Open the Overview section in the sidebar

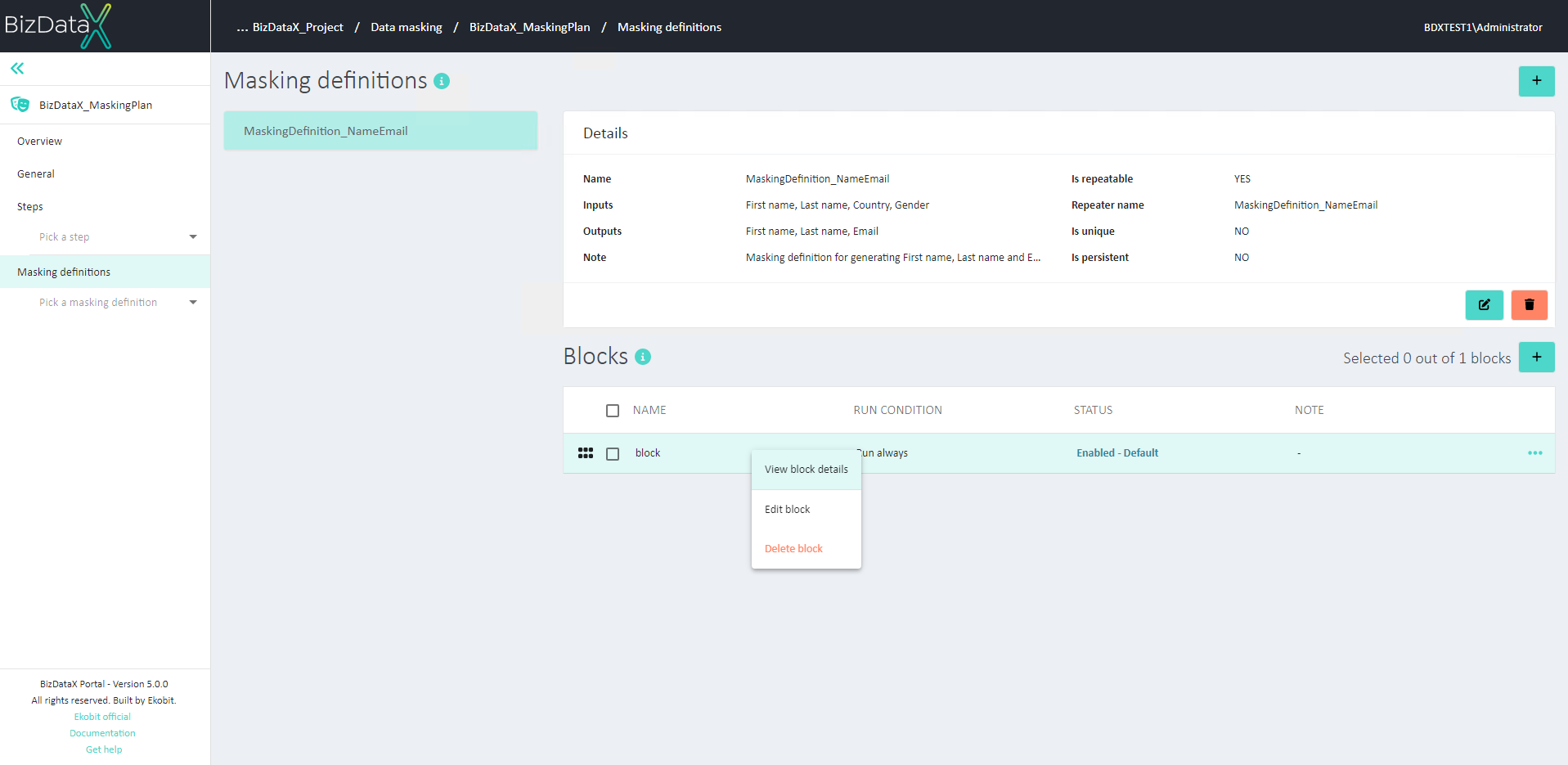(39, 142)
